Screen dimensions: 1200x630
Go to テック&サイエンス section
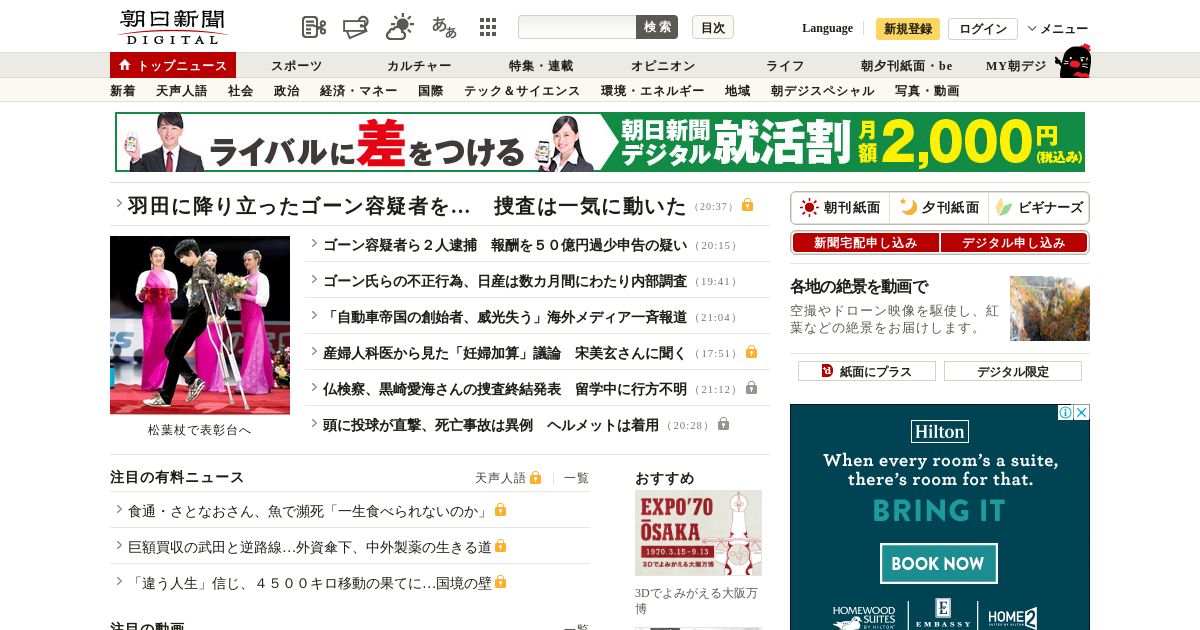[x=522, y=91]
